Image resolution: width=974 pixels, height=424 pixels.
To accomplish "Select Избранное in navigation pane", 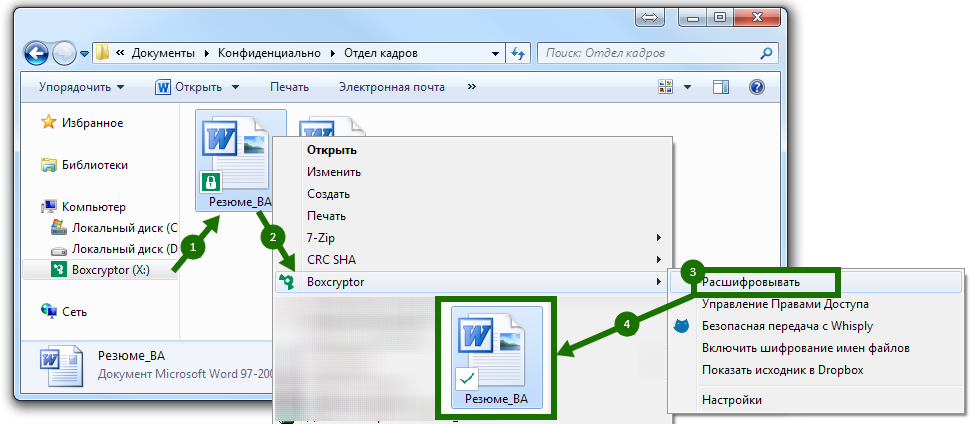I will pyautogui.click(x=82, y=123).
